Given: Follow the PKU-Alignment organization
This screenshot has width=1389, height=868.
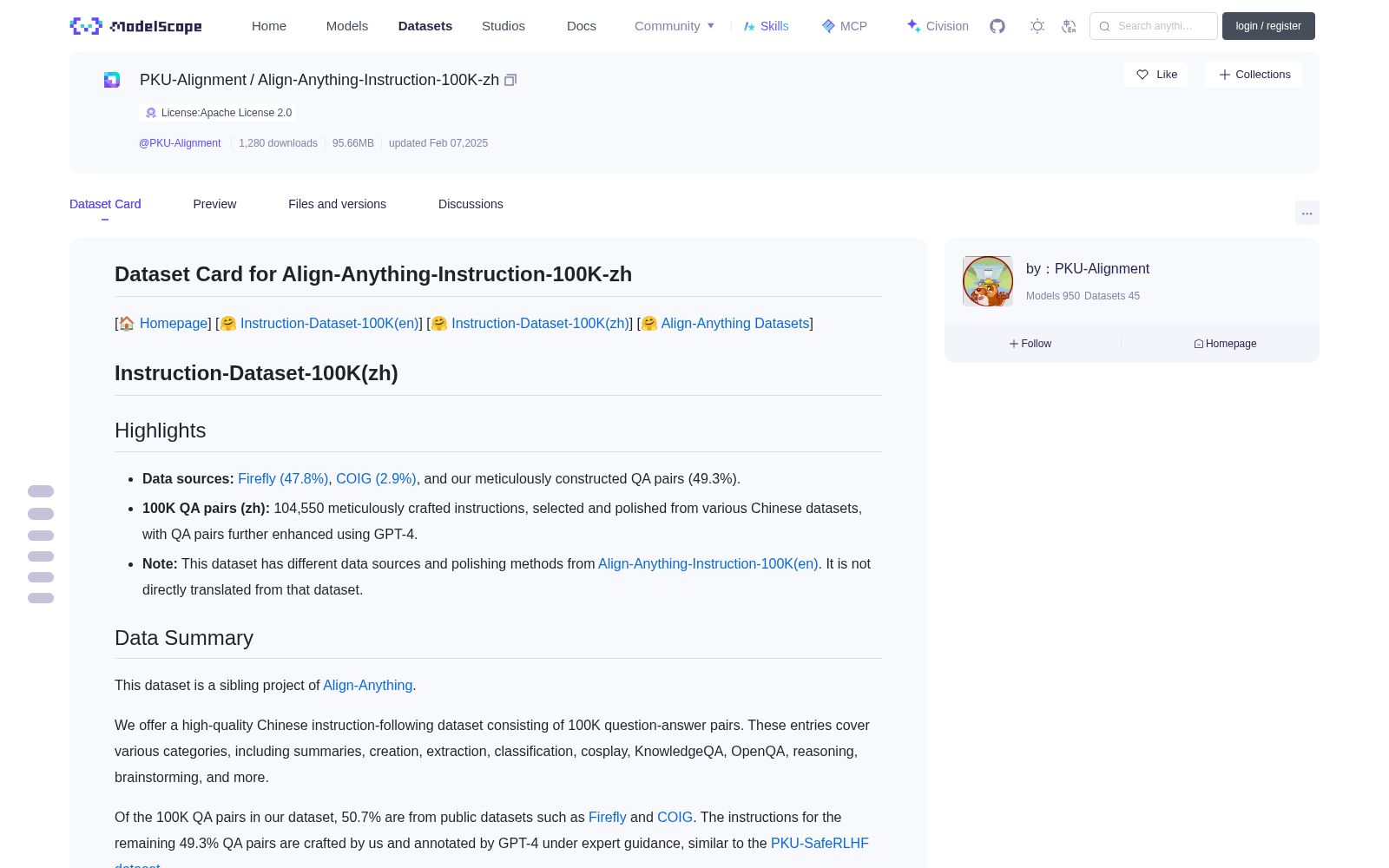Looking at the screenshot, I should click(1030, 344).
